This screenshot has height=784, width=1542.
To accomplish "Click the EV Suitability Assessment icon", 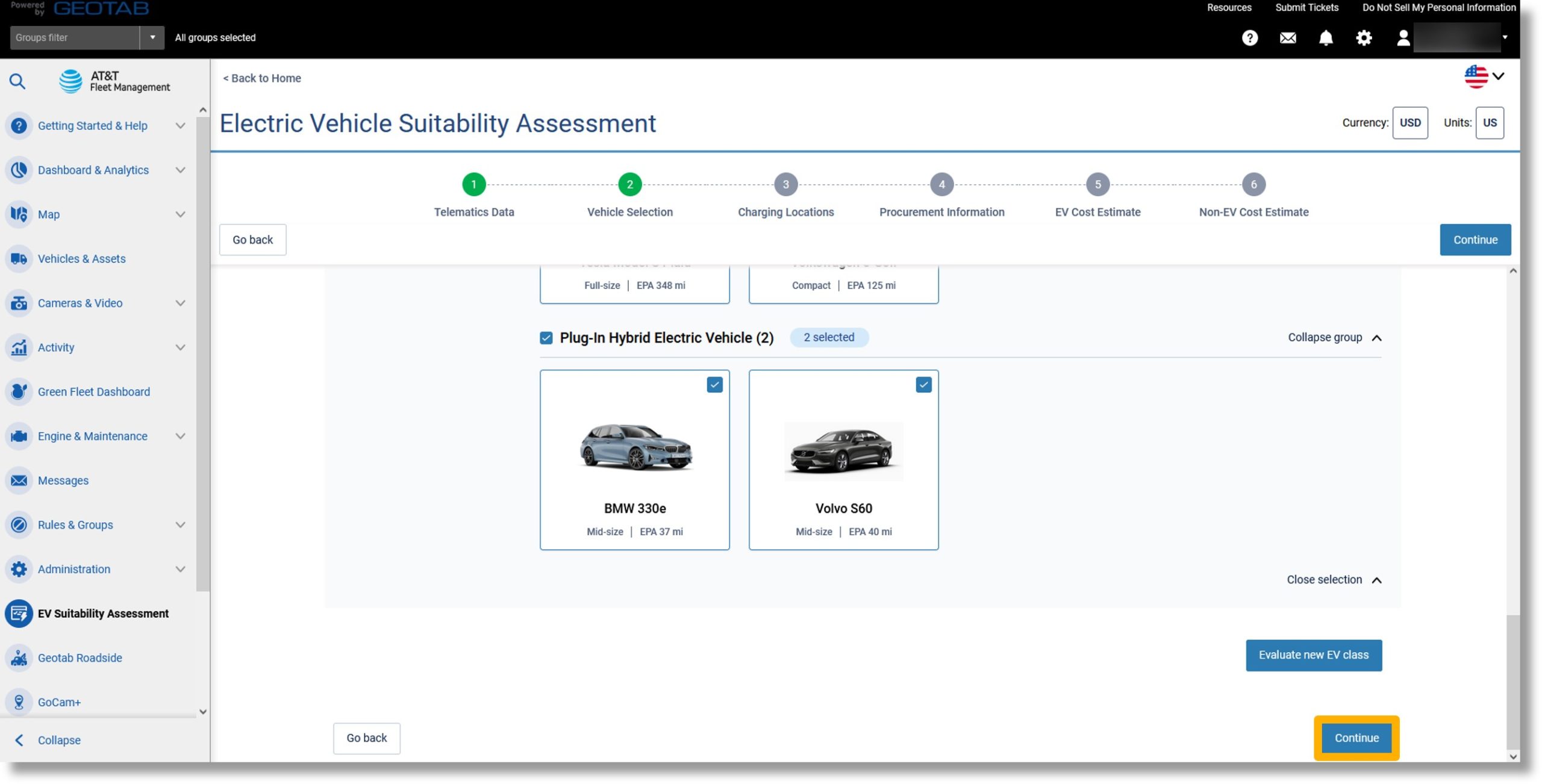I will click(19, 614).
